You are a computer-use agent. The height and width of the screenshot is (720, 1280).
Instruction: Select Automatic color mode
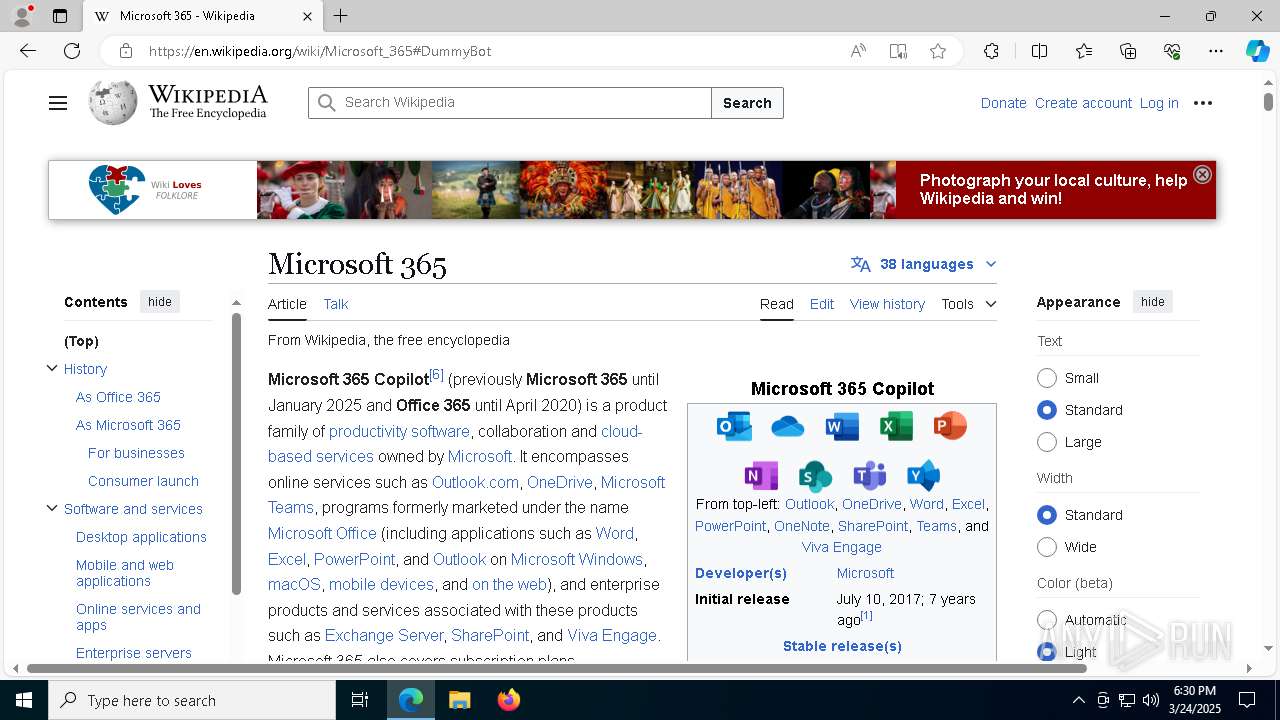coord(1047,620)
